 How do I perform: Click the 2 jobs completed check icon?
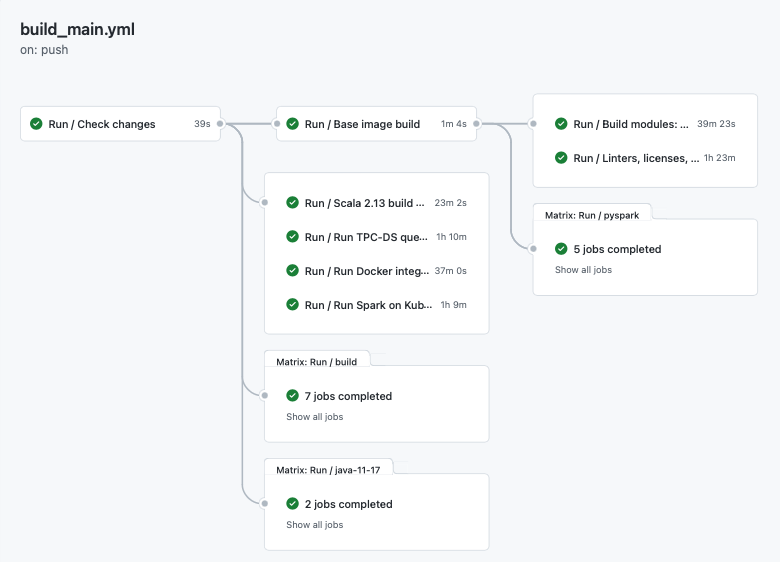tap(293, 504)
